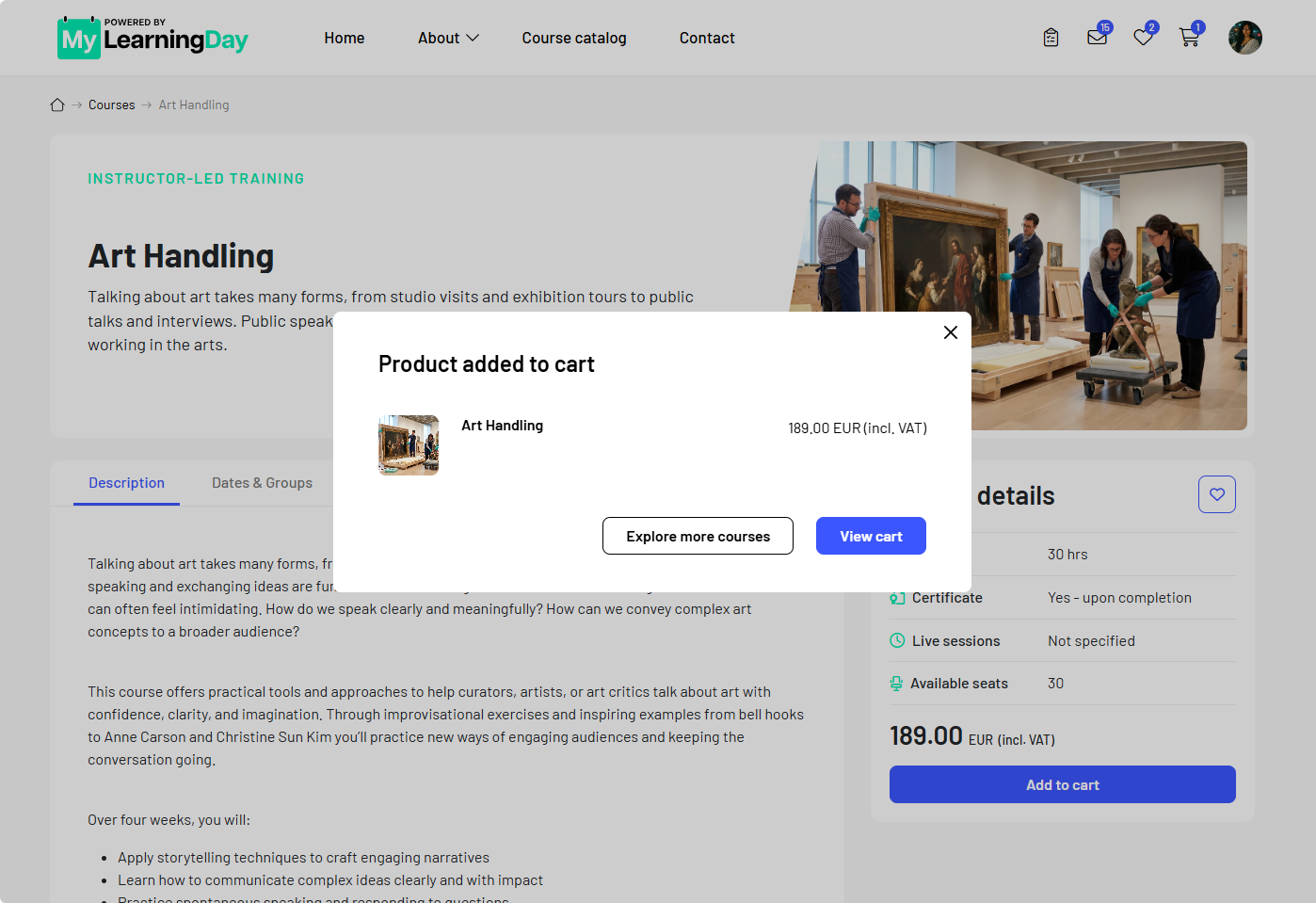Open the shopping cart icon
1316x903 pixels.
click(x=1190, y=37)
